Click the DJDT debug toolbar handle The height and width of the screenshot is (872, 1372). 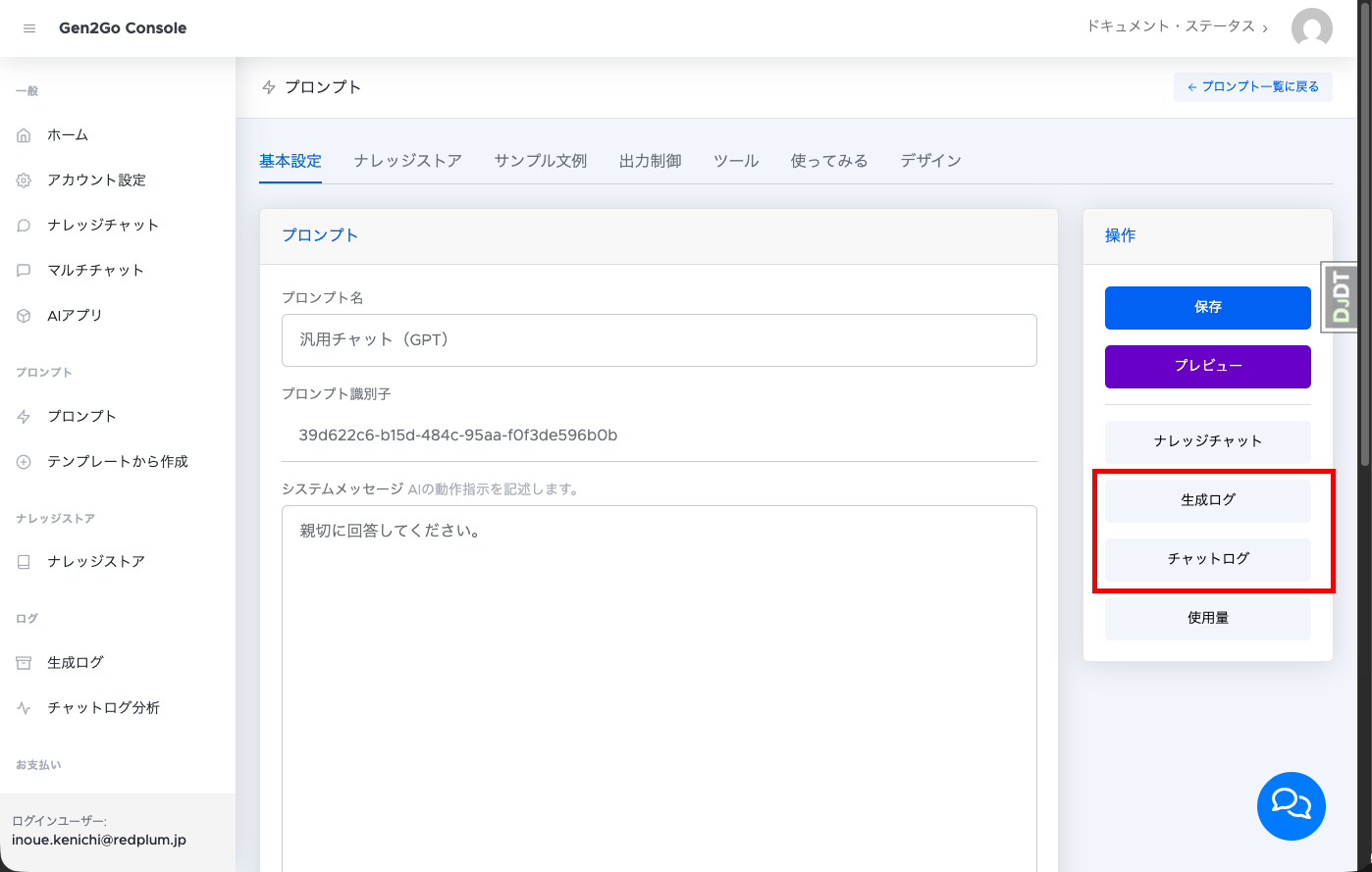[x=1340, y=297]
